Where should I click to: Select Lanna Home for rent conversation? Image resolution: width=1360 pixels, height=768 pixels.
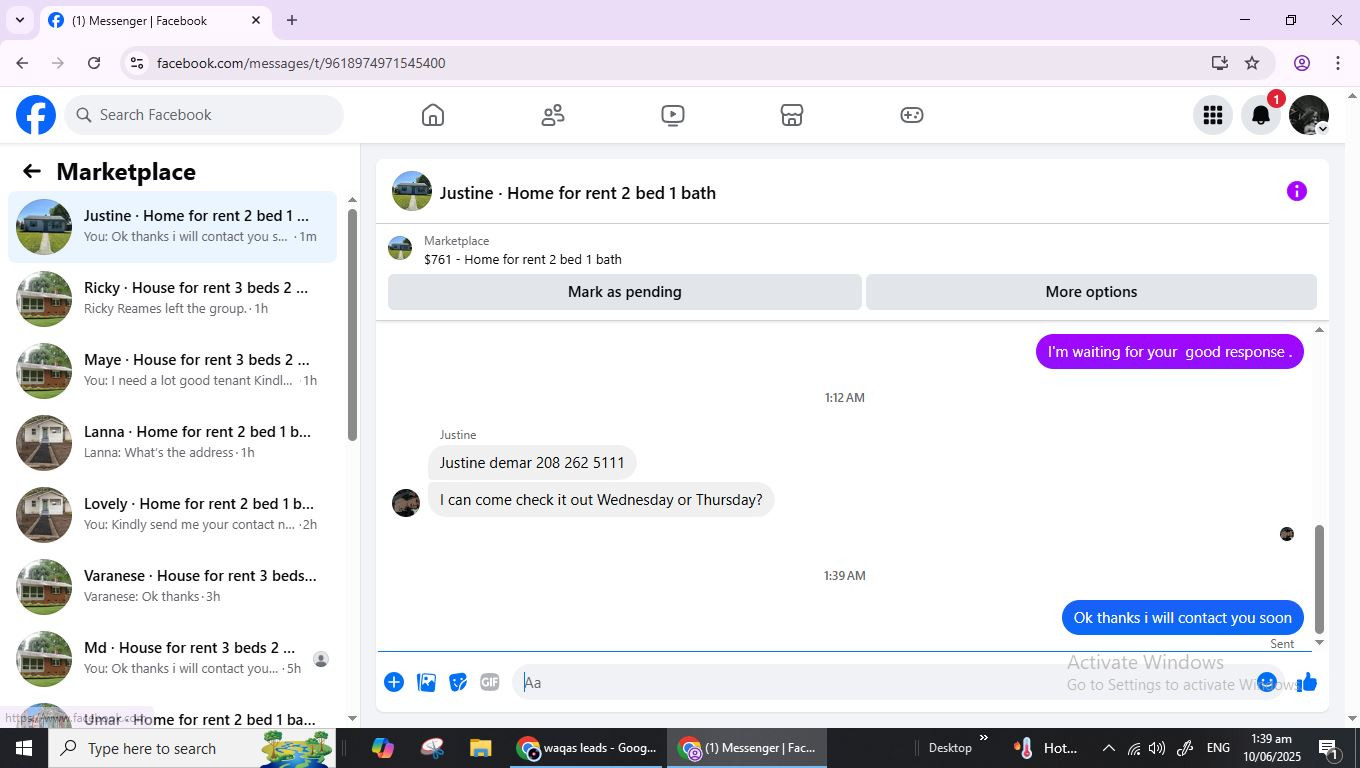[173, 443]
